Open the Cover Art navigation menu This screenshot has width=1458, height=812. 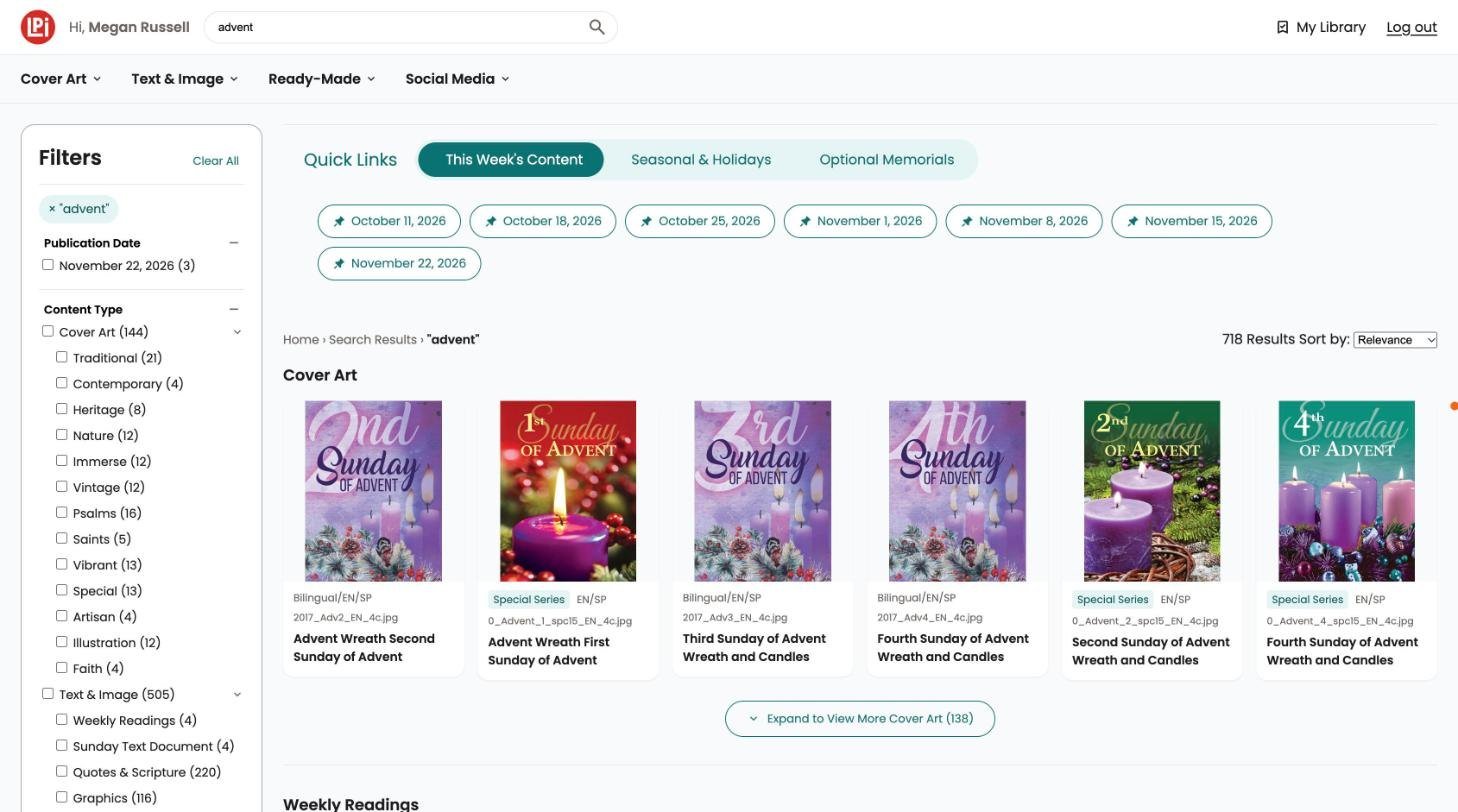coord(61,79)
